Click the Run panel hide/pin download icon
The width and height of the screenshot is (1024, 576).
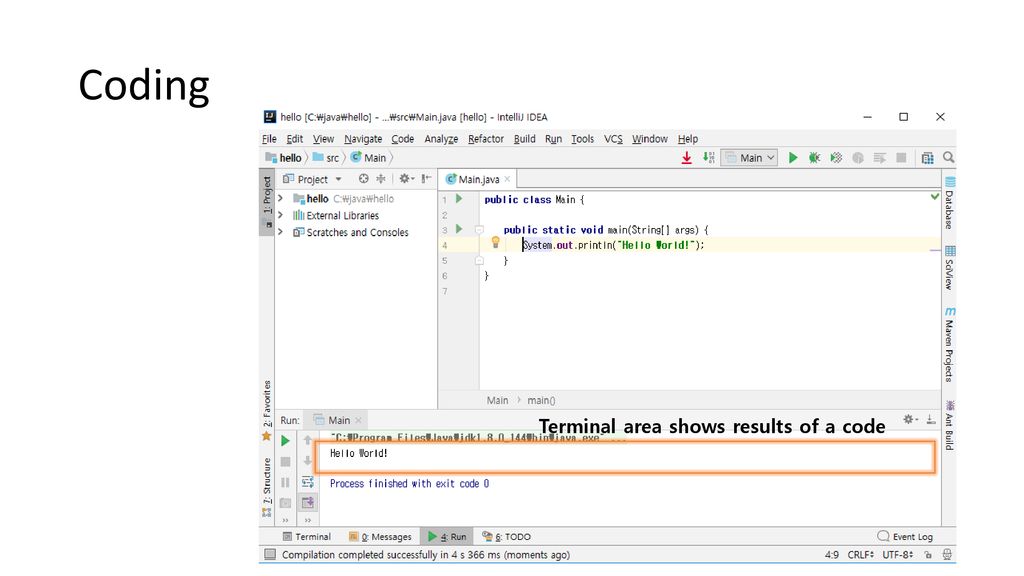click(x=931, y=419)
